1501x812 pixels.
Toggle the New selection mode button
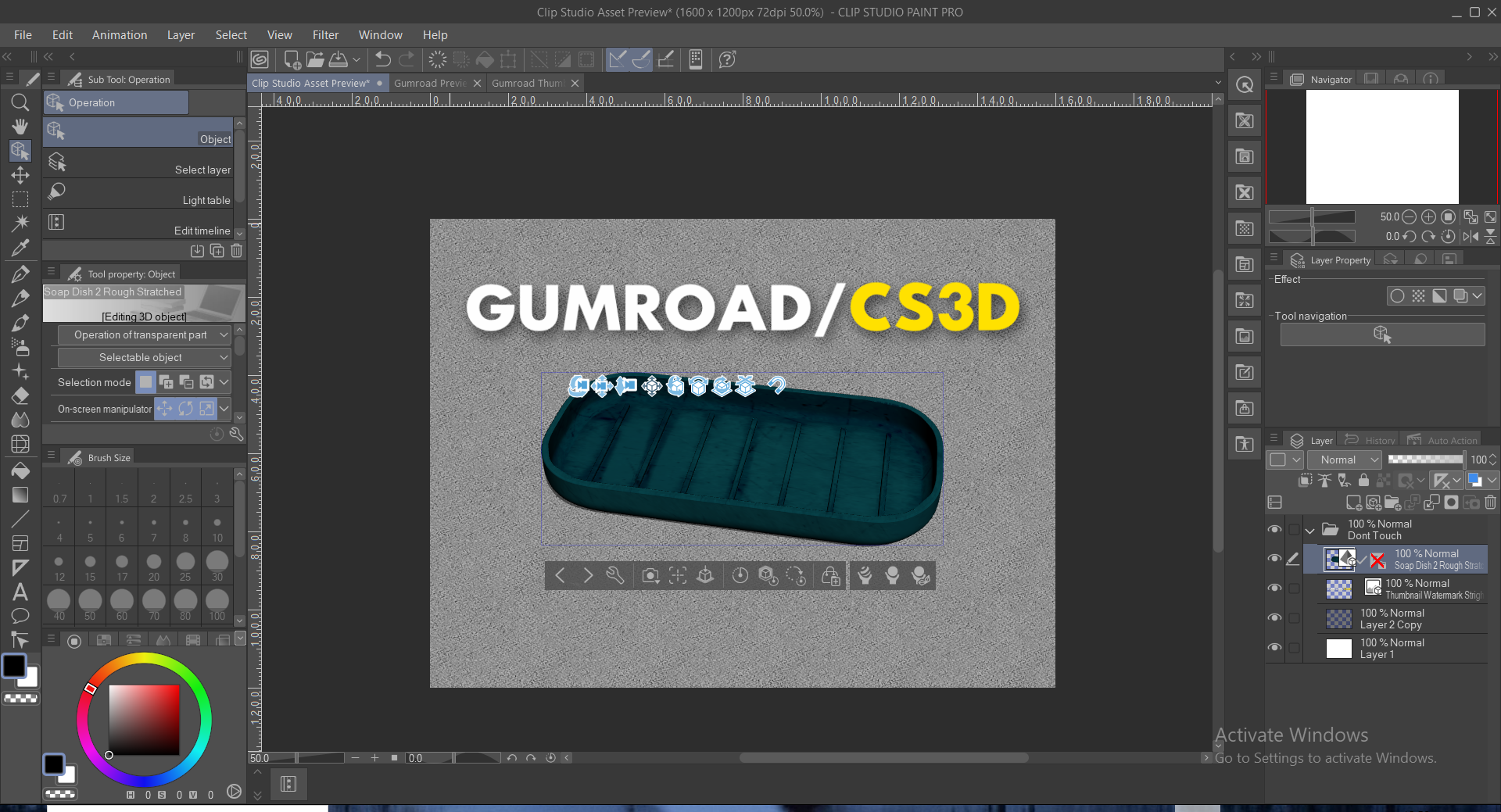pyautogui.click(x=146, y=382)
